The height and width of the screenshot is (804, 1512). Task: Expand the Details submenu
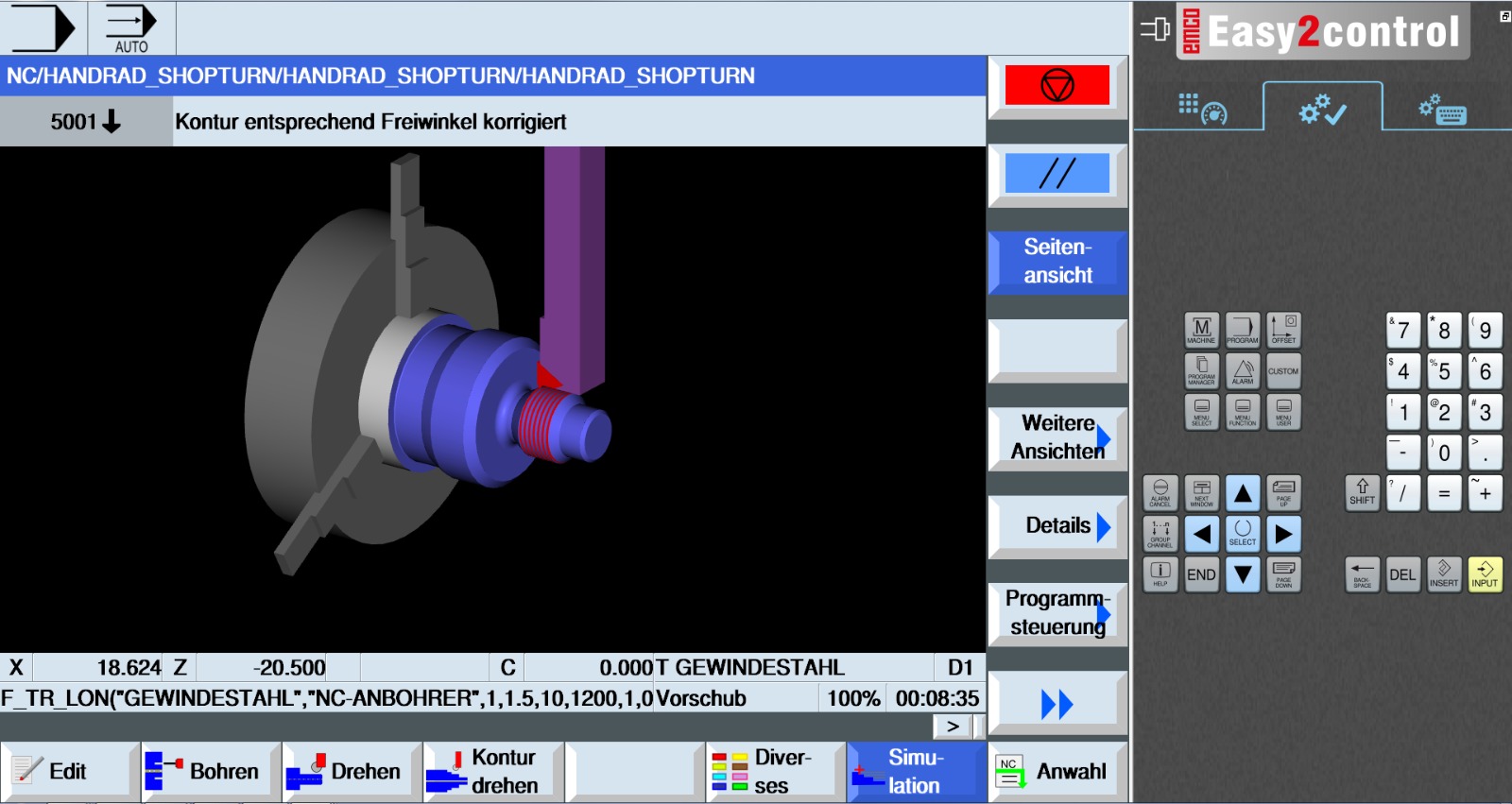click(x=1057, y=526)
